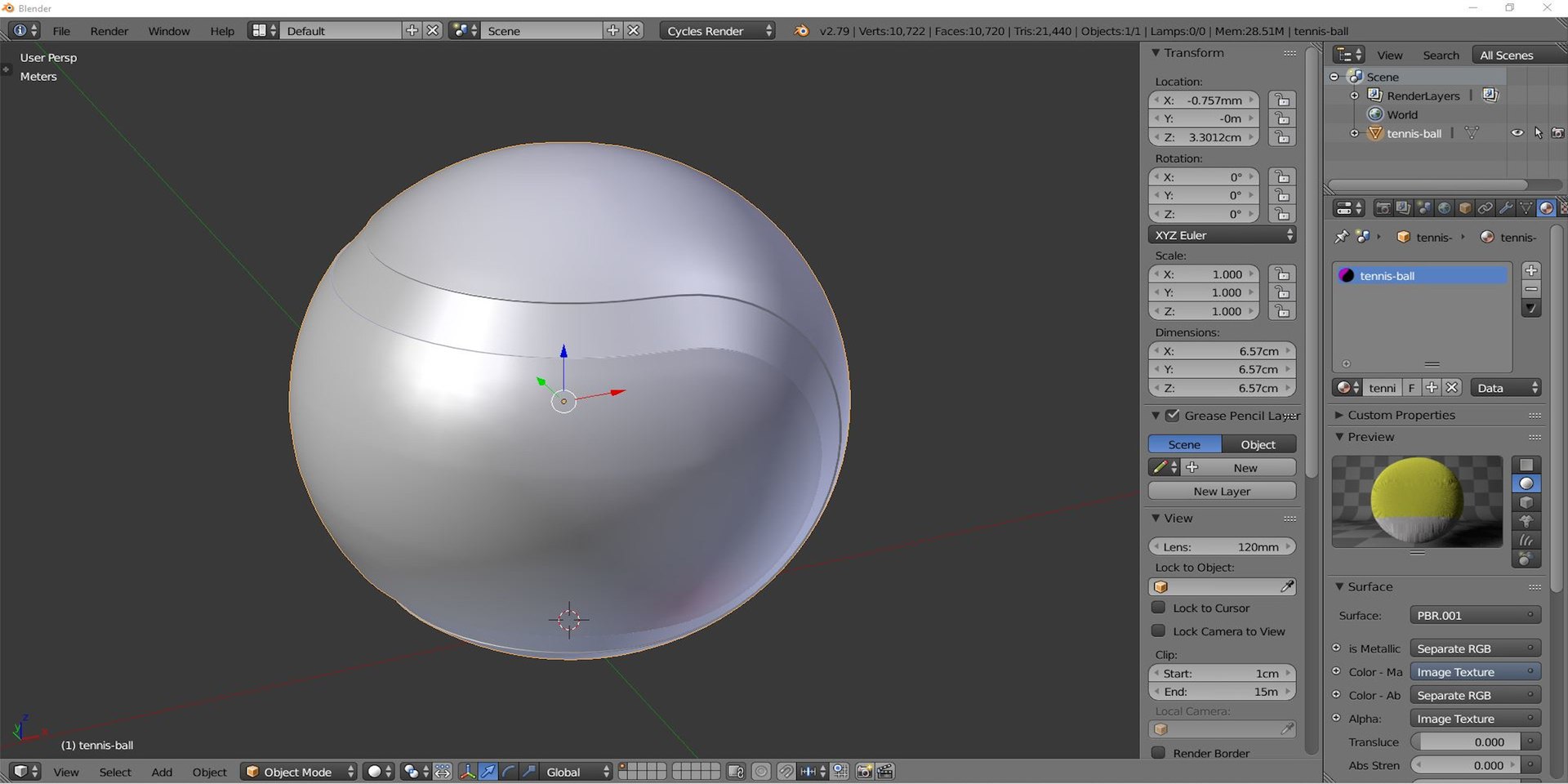Switch Grease Pencil source to Scene

tap(1184, 444)
